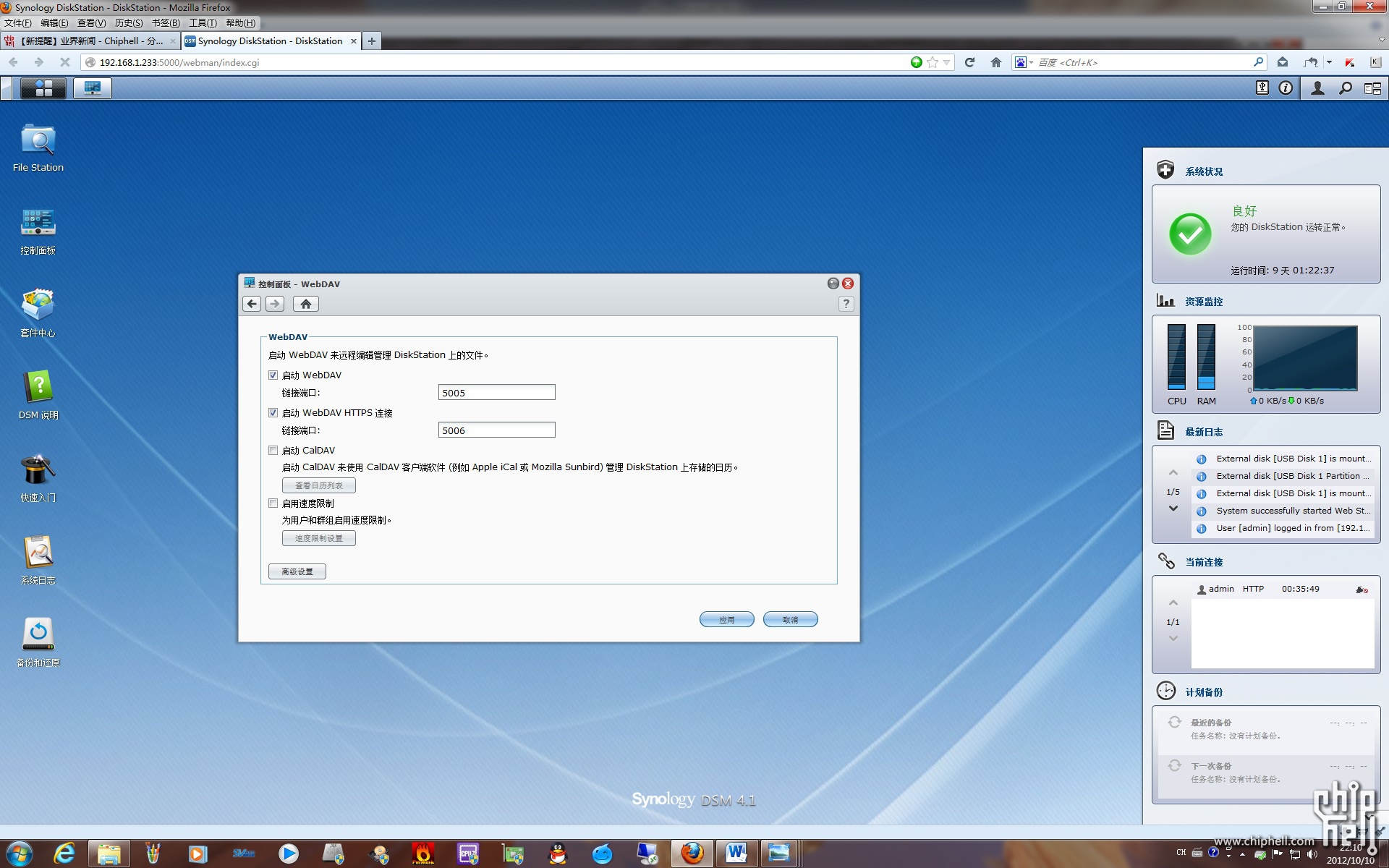The width and height of the screenshot is (1389, 868).
Task: Click the 查看日历列表 button
Action: [319, 485]
